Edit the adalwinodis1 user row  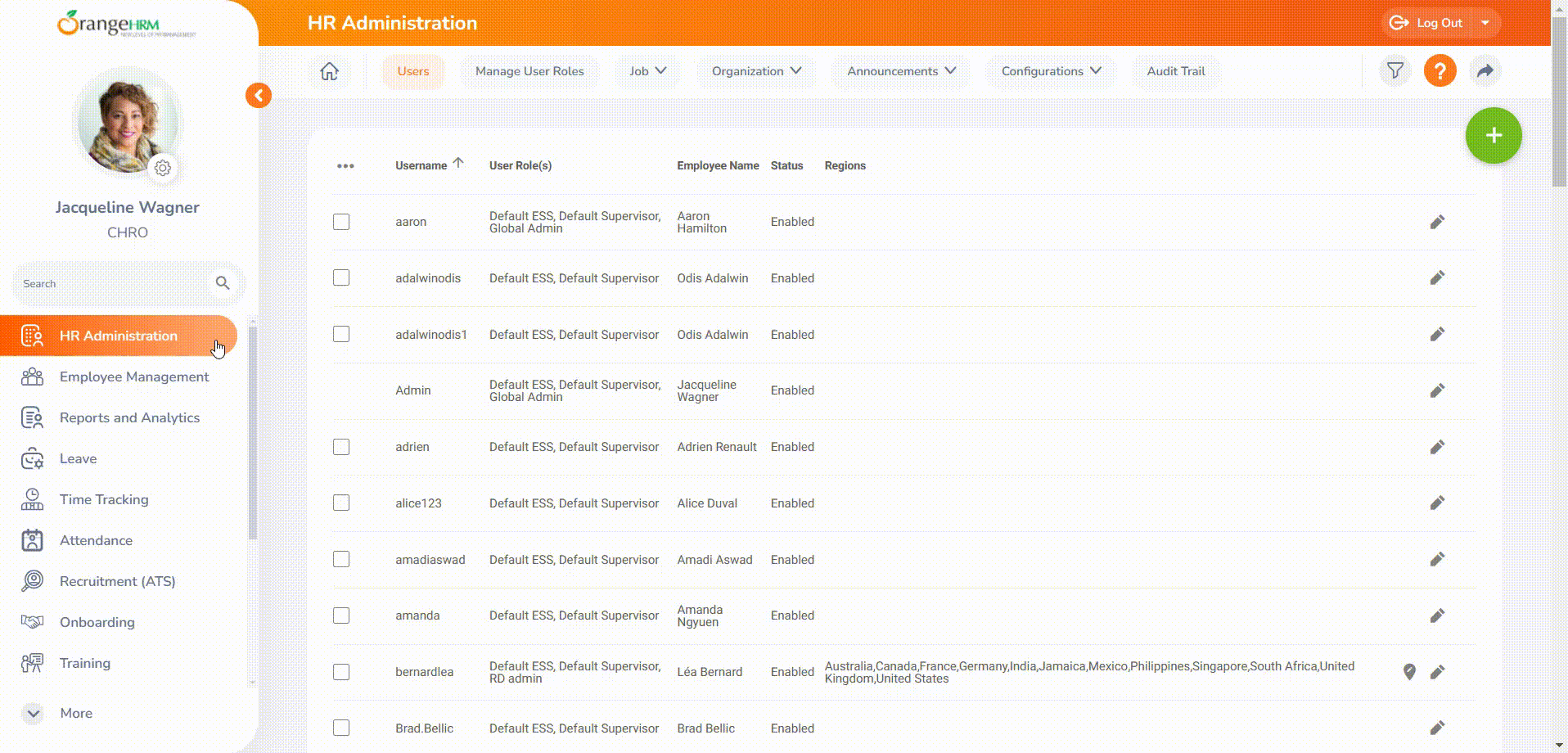tap(1437, 335)
